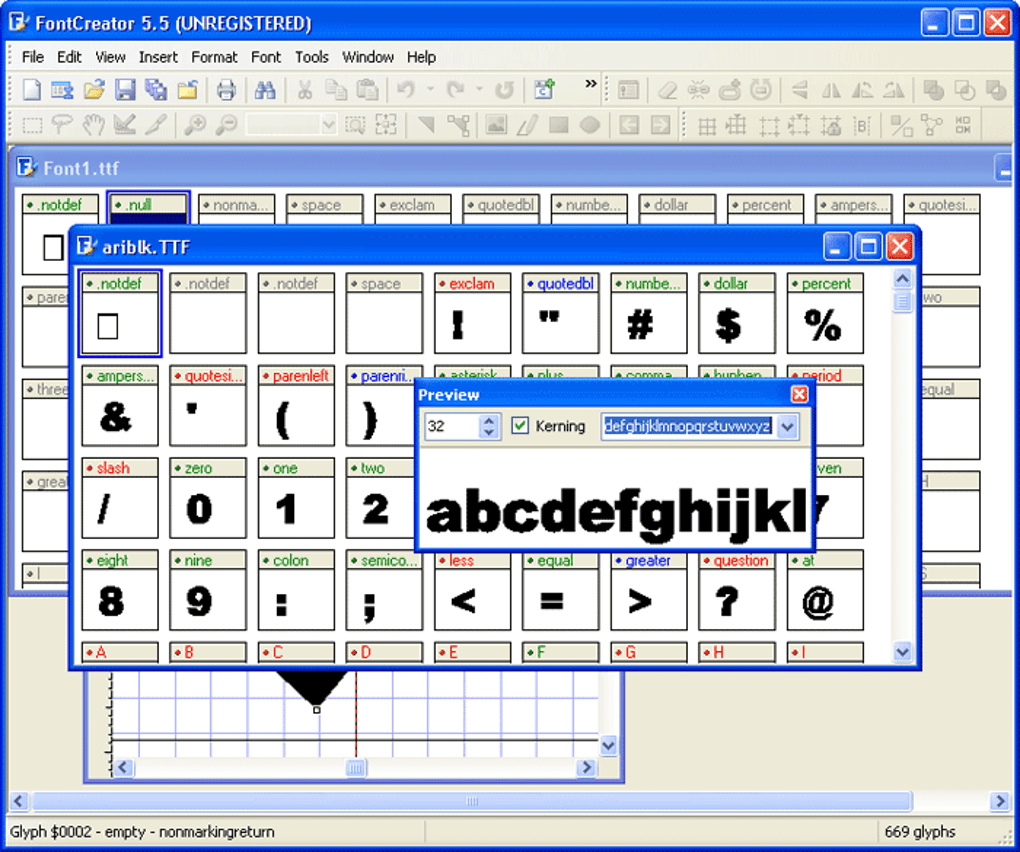Click the '669 glyphs' status bar text

pyautogui.click(x=920, y=832)
